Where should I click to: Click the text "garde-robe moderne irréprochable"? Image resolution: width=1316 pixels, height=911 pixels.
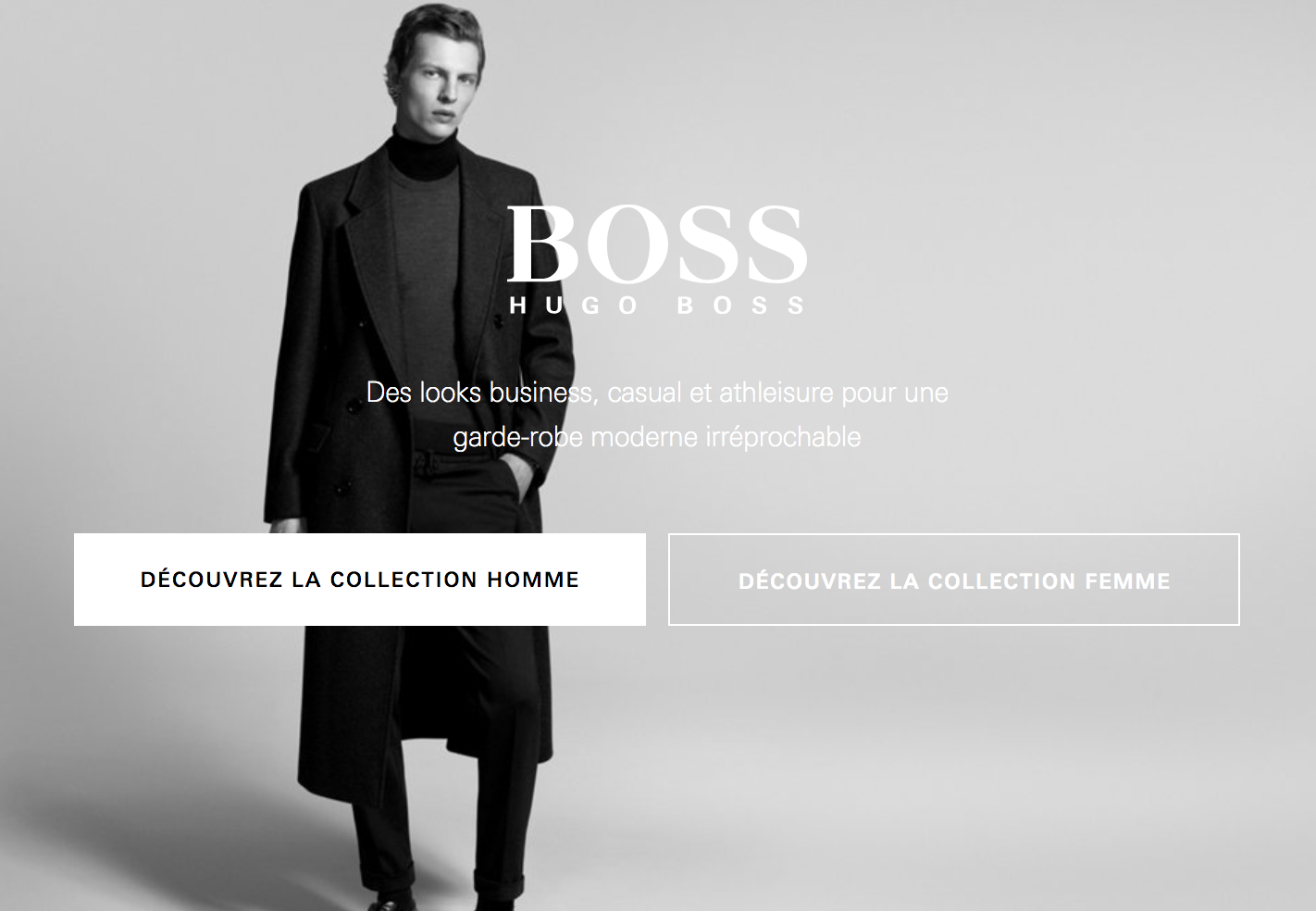pyautogui.click(x=657, y=437)
